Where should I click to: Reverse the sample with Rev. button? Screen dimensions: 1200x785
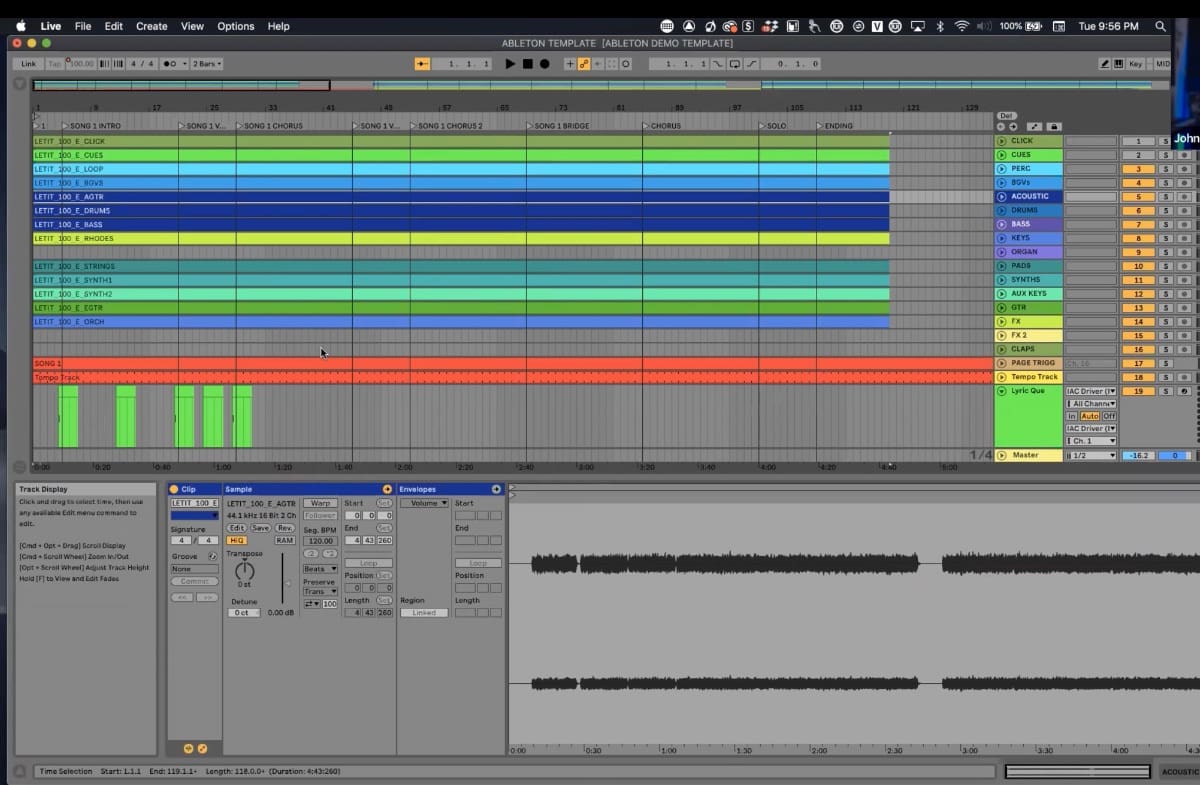coord(285,528)
